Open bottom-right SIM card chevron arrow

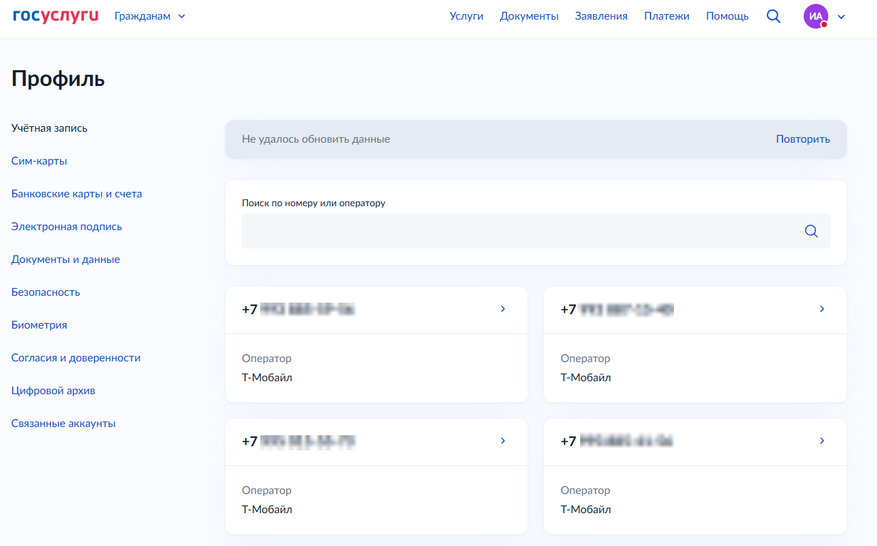[x=822, y=441]
